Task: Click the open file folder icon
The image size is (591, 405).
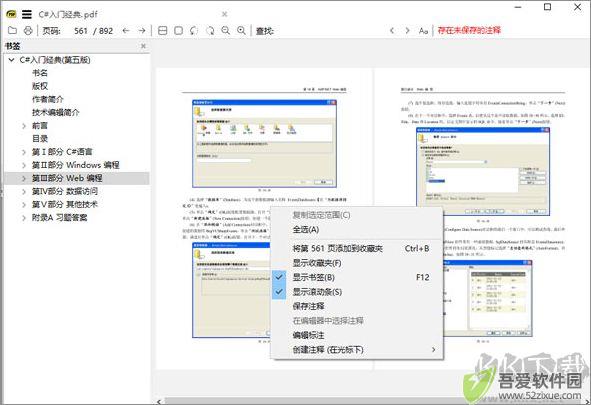Action: 12,31
